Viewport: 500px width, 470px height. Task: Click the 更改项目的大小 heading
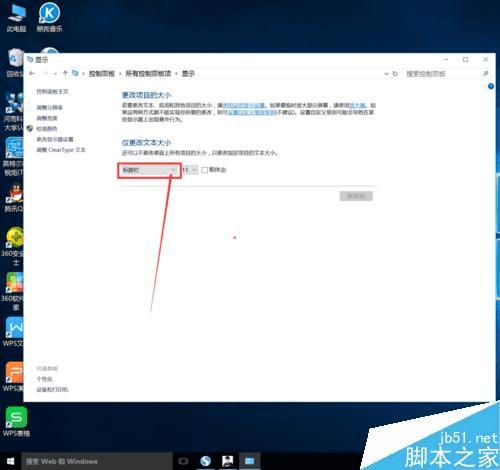(x=146, y=95)
